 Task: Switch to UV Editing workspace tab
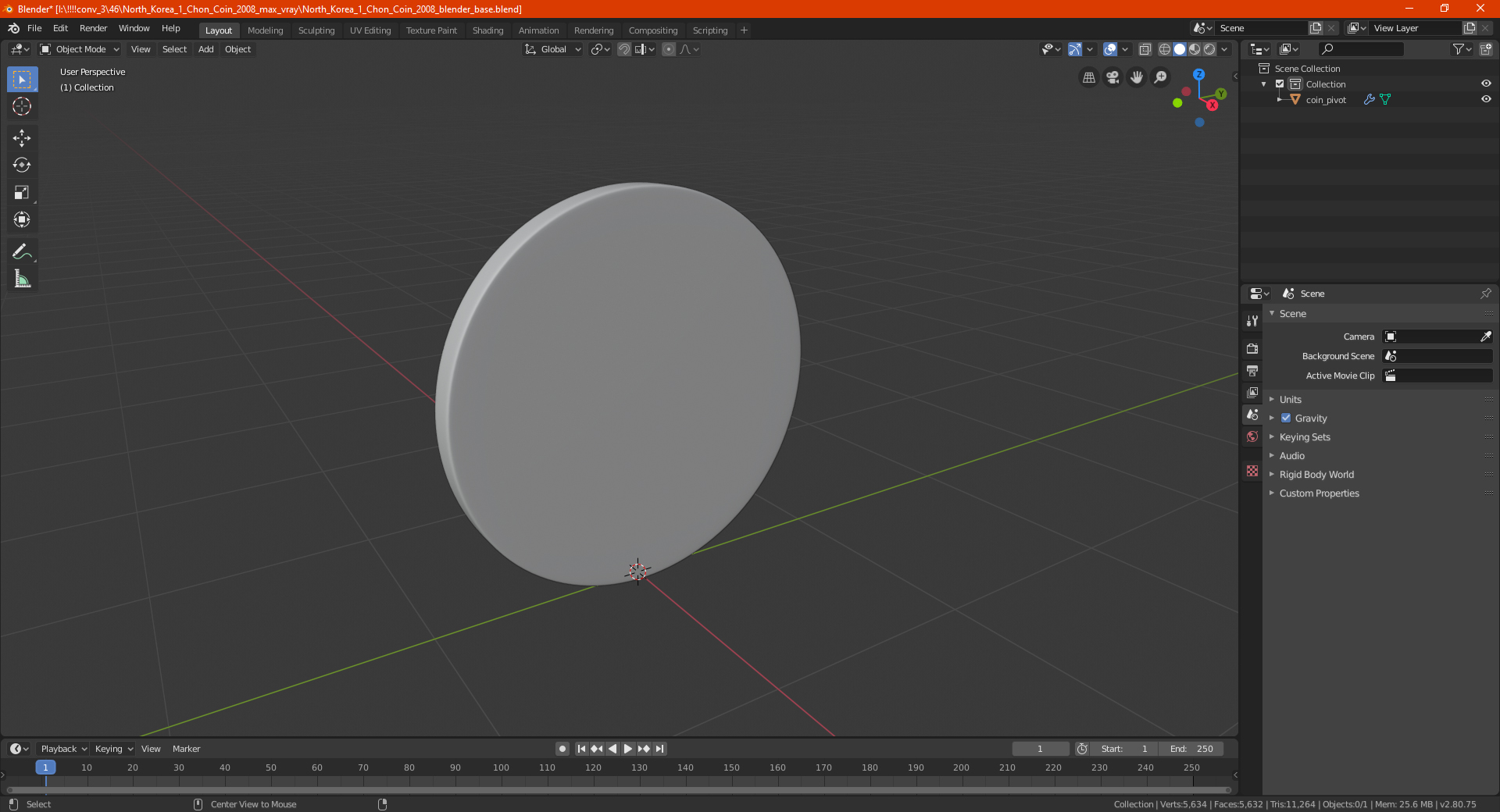pyautogui.click(x=370, y=30)
